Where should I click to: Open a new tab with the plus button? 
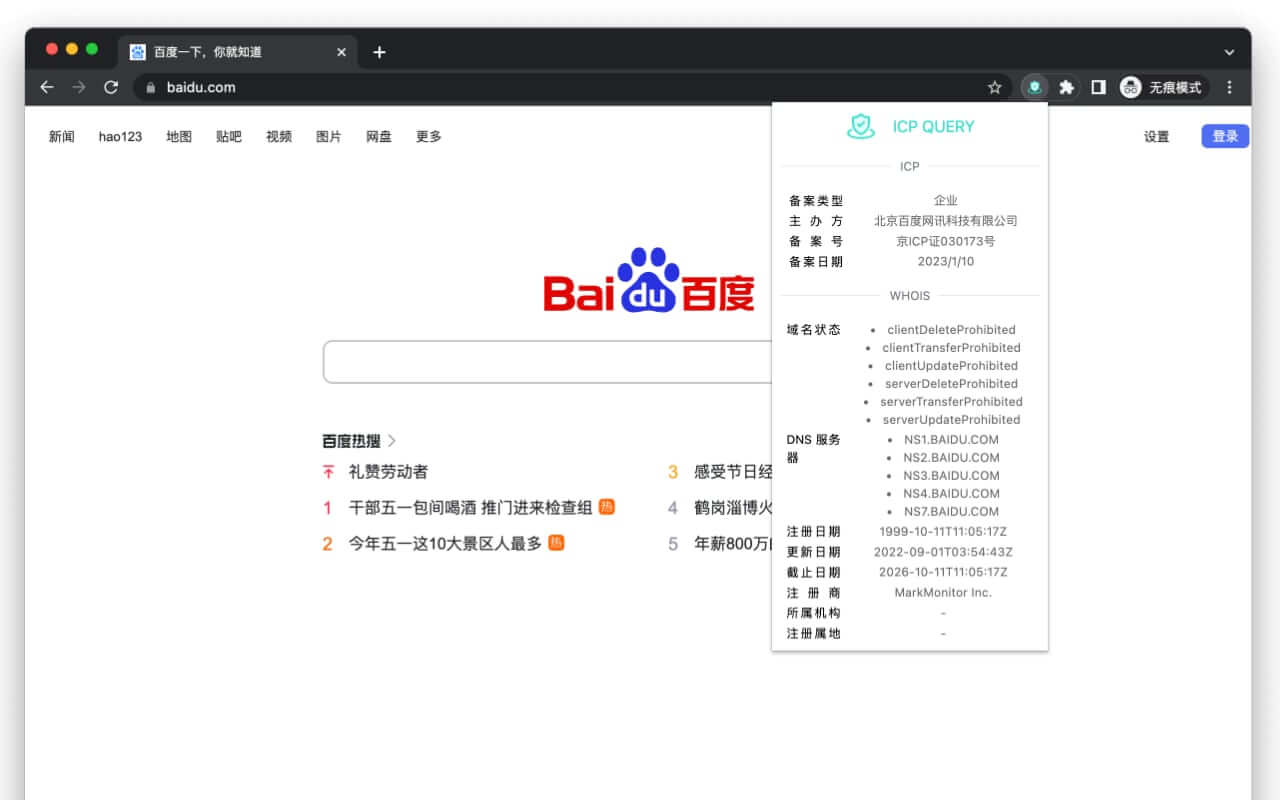coord(380,51)
